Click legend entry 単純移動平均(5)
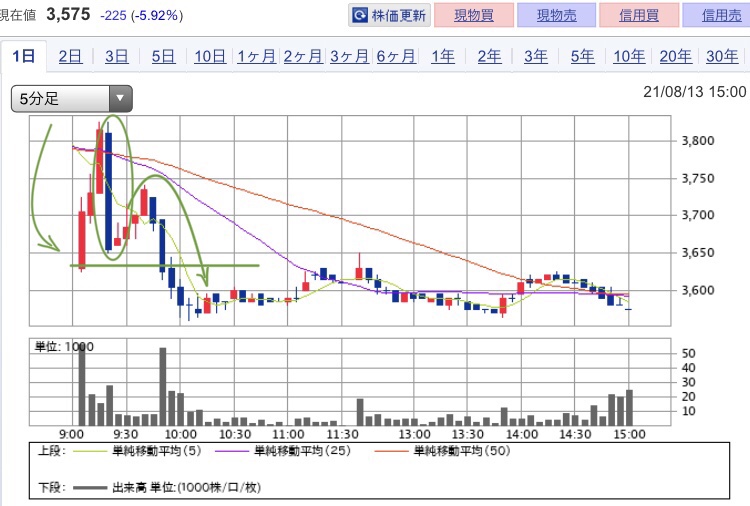The image size is (750, 506). click(156, 451)
